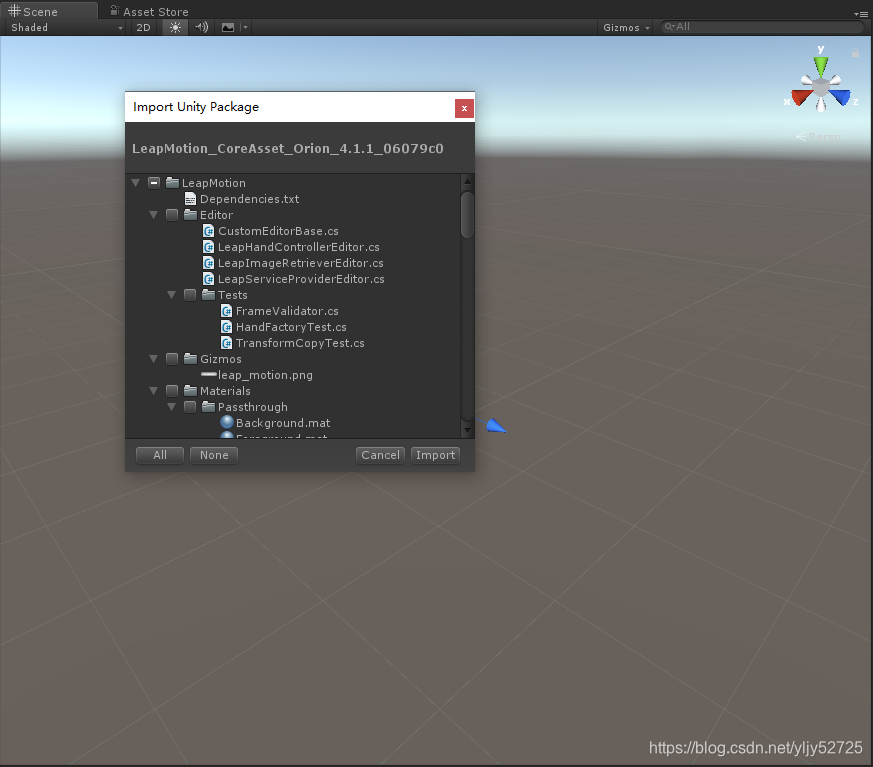Collapse the Tests folder tree
Image resolution: width=873 pixels, height=767 pixels.
pyautogui.click(x=171, y=294)
